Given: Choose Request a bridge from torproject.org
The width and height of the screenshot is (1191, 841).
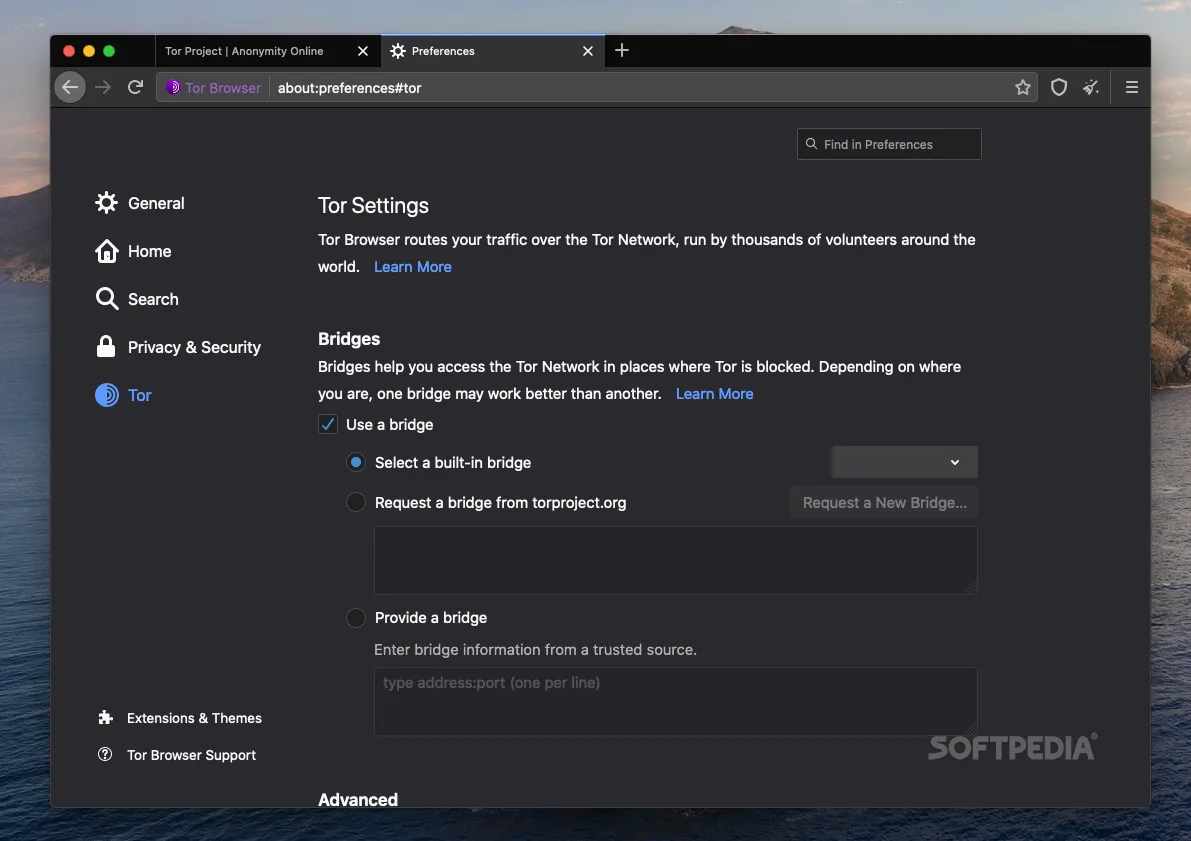Looking at the screenshot, I should 355,502.
